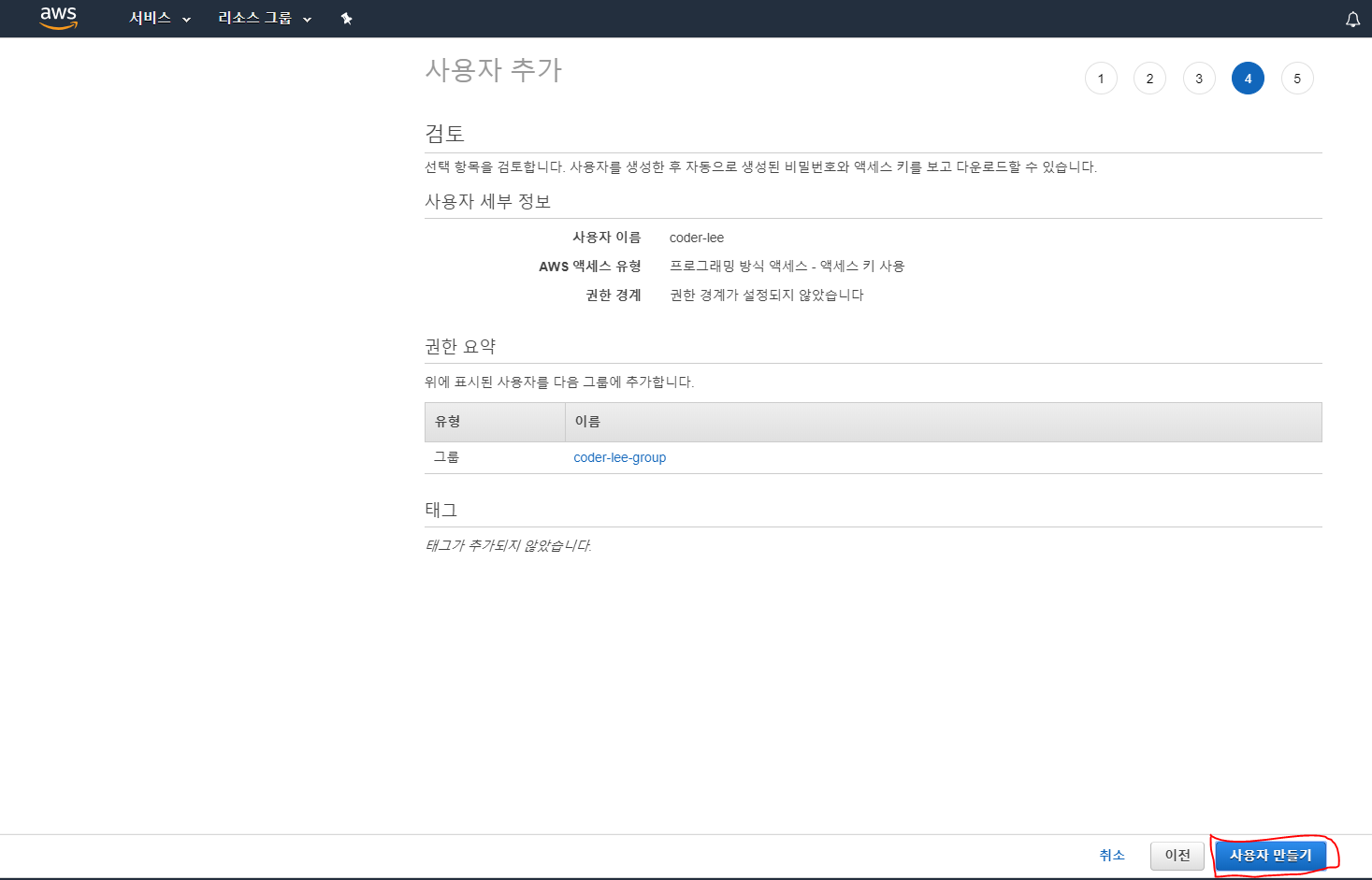
Task: Click the 권한 경계가 설정되지 않았습니다 text
Action: 767,296
